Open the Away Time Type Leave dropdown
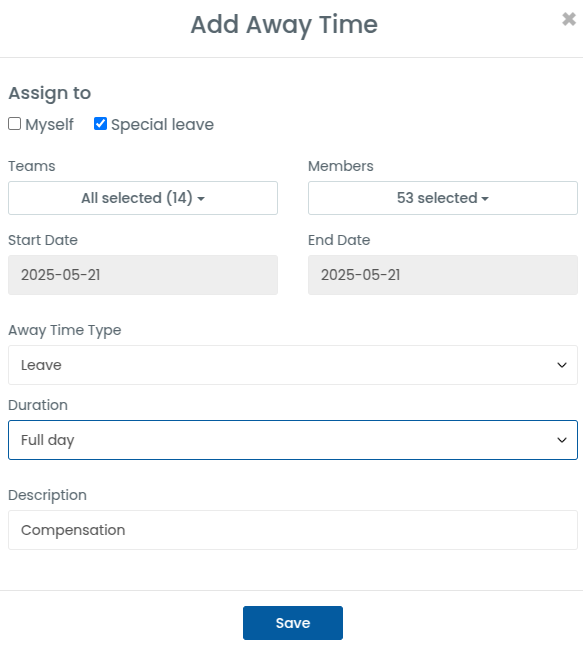 tap(293, 365)
